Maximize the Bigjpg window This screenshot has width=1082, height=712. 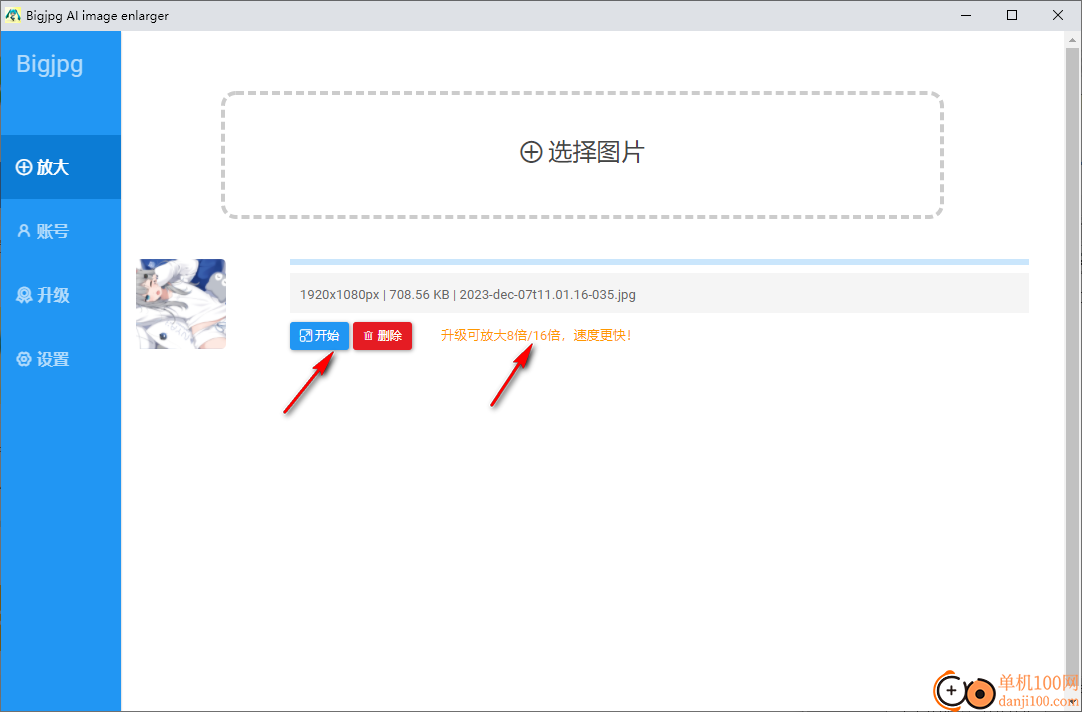pyautogui.click(x=1012, y=15)
